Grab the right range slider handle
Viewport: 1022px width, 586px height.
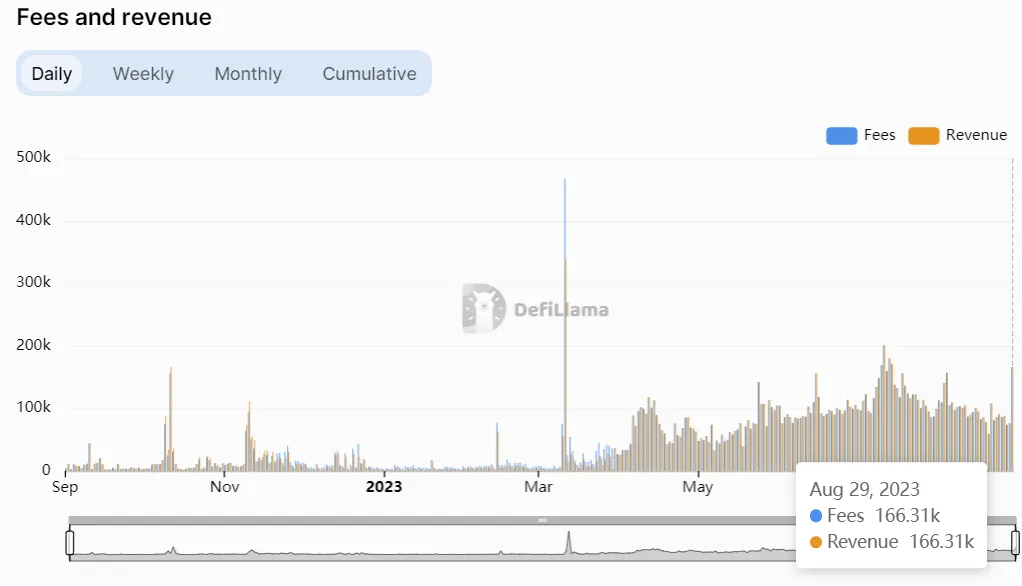coord(1015,542)
